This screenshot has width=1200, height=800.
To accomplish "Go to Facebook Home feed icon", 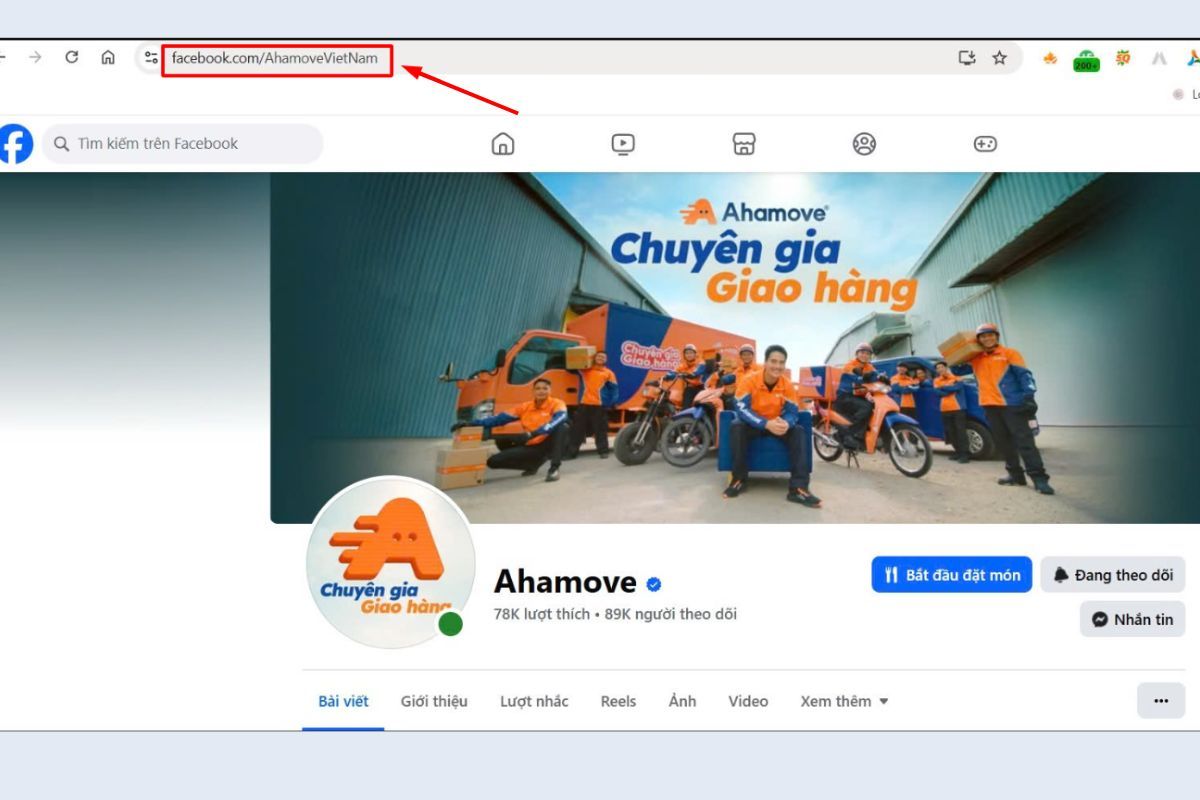I will [x=503, y=144].
